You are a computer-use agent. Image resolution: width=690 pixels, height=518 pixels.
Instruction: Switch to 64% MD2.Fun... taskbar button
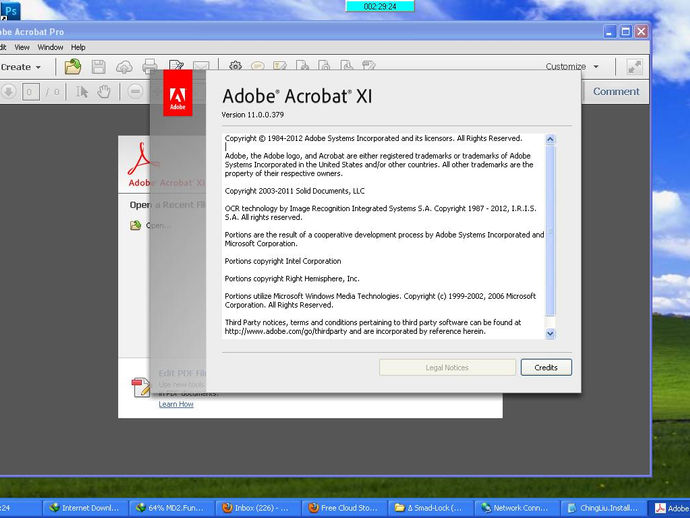coord(172,508)
